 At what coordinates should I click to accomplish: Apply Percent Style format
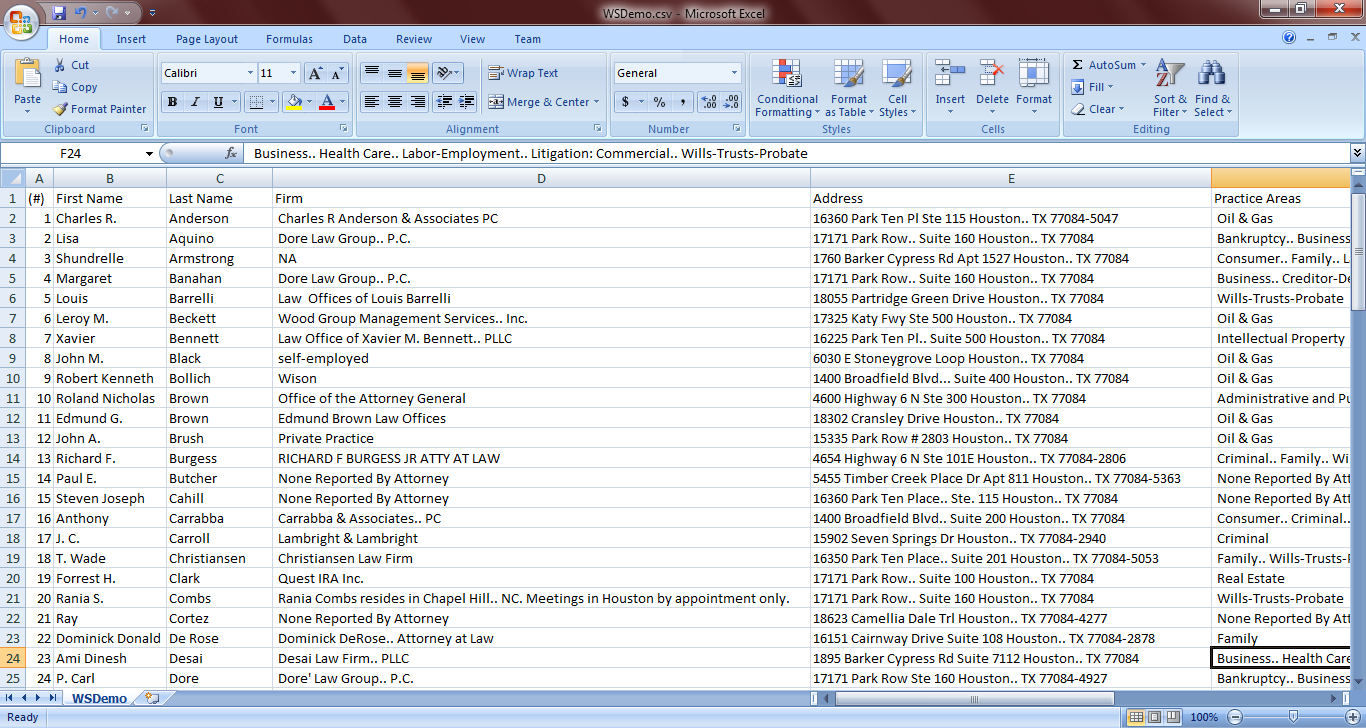coord(659,102)
